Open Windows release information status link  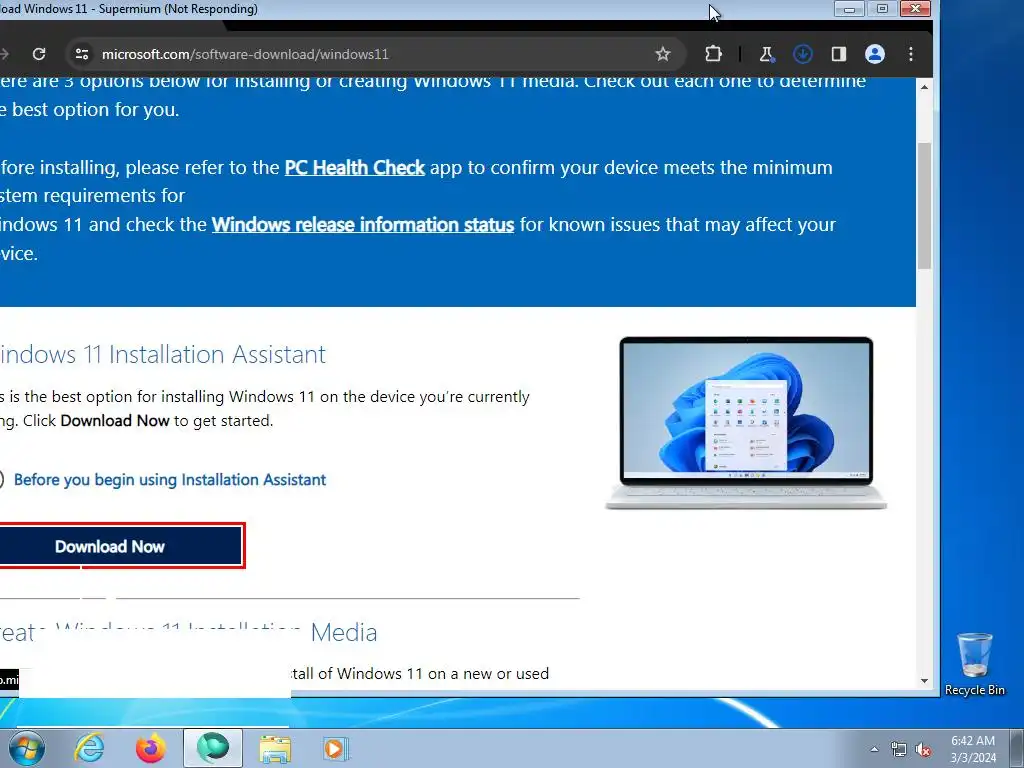coord(363,225)
